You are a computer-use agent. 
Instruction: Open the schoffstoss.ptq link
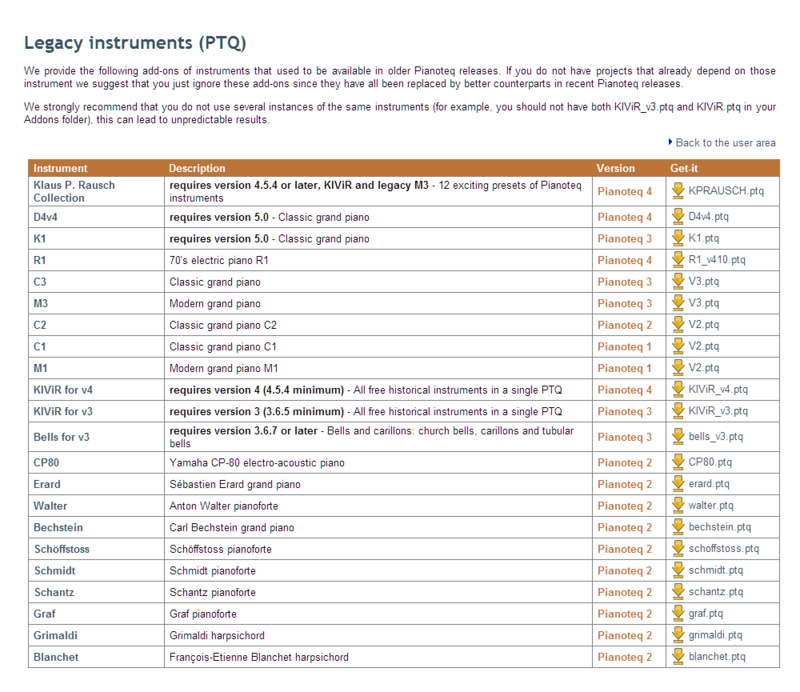click(724, 549)
